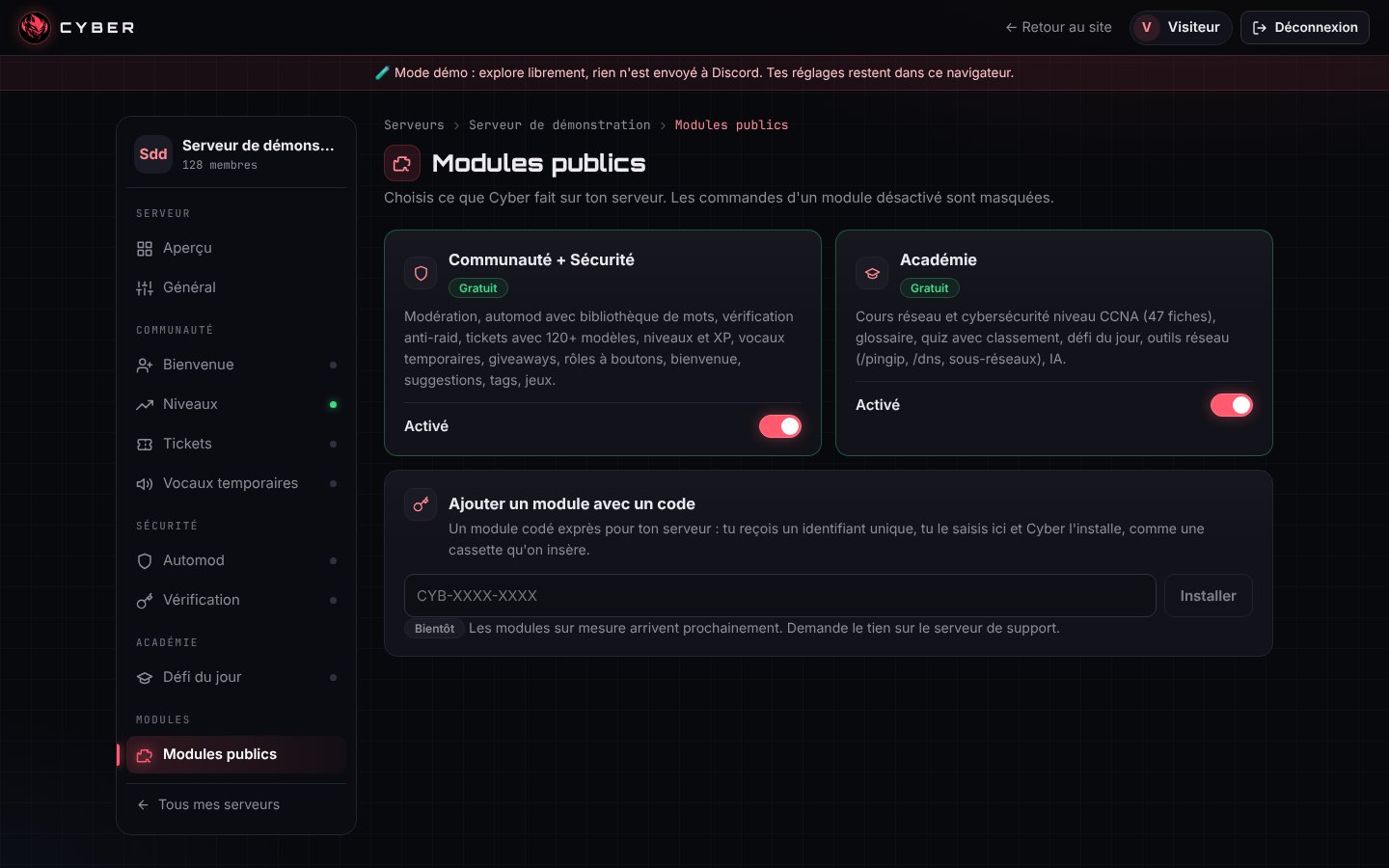Click the Automod shield icon in sidebar
The width and height of the screenshot is (1389, 868).
tap(145, 561)
